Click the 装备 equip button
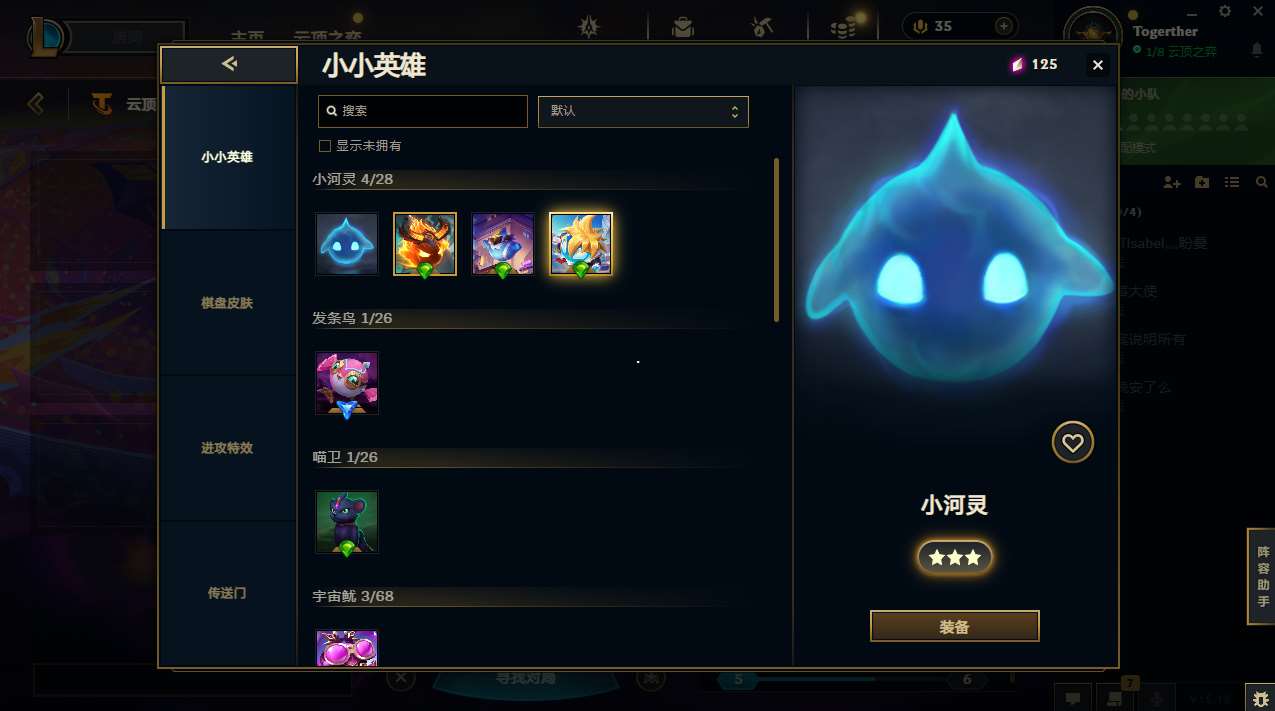1275x711 pixels. [x=955, y=627]
